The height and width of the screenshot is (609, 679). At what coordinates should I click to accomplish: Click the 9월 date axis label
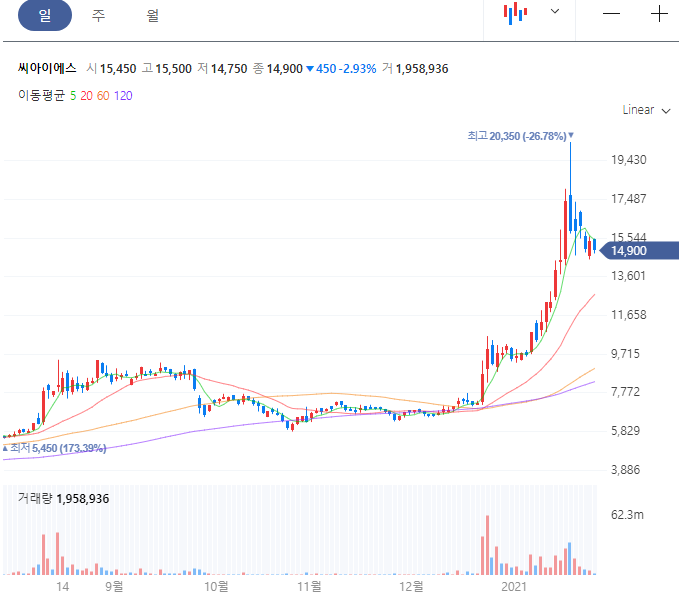114,586
